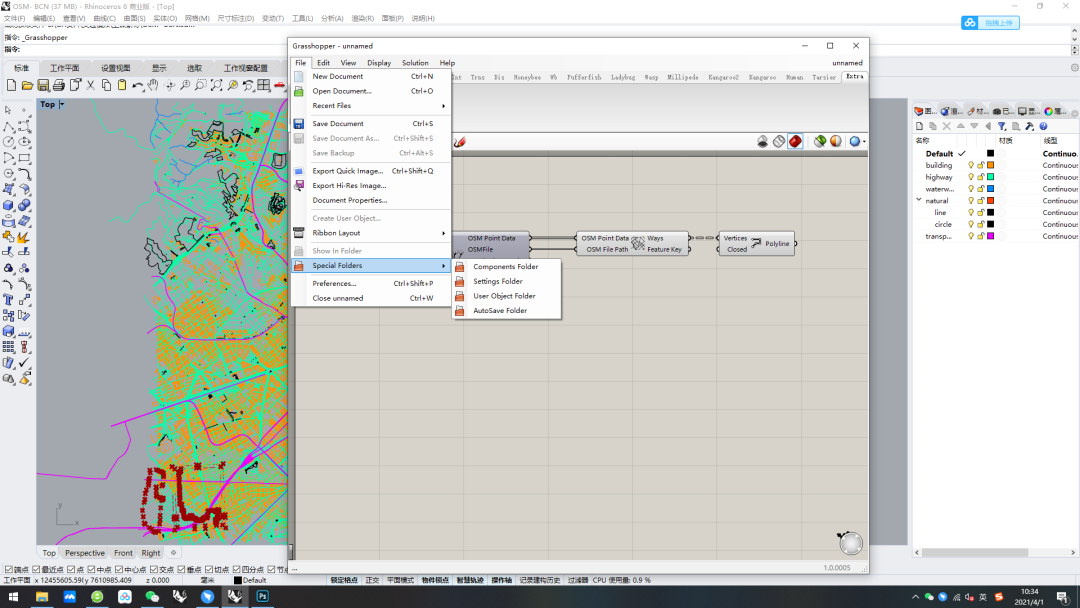Click the layer filter funnel icon
Screen dimensions: 1080x608
point(1001,126)
